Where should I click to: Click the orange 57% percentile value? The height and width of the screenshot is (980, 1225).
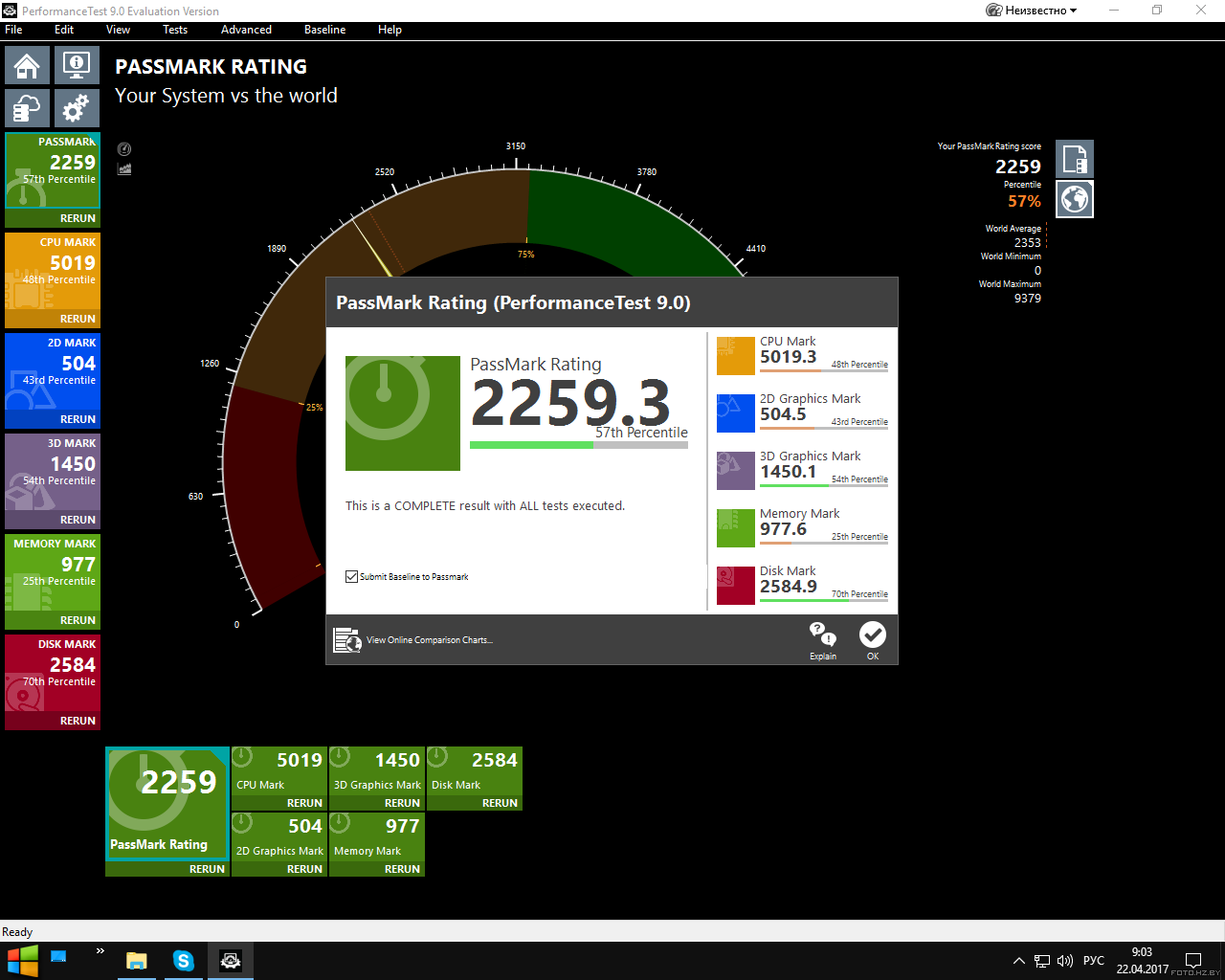click(x=1024, y=201)
